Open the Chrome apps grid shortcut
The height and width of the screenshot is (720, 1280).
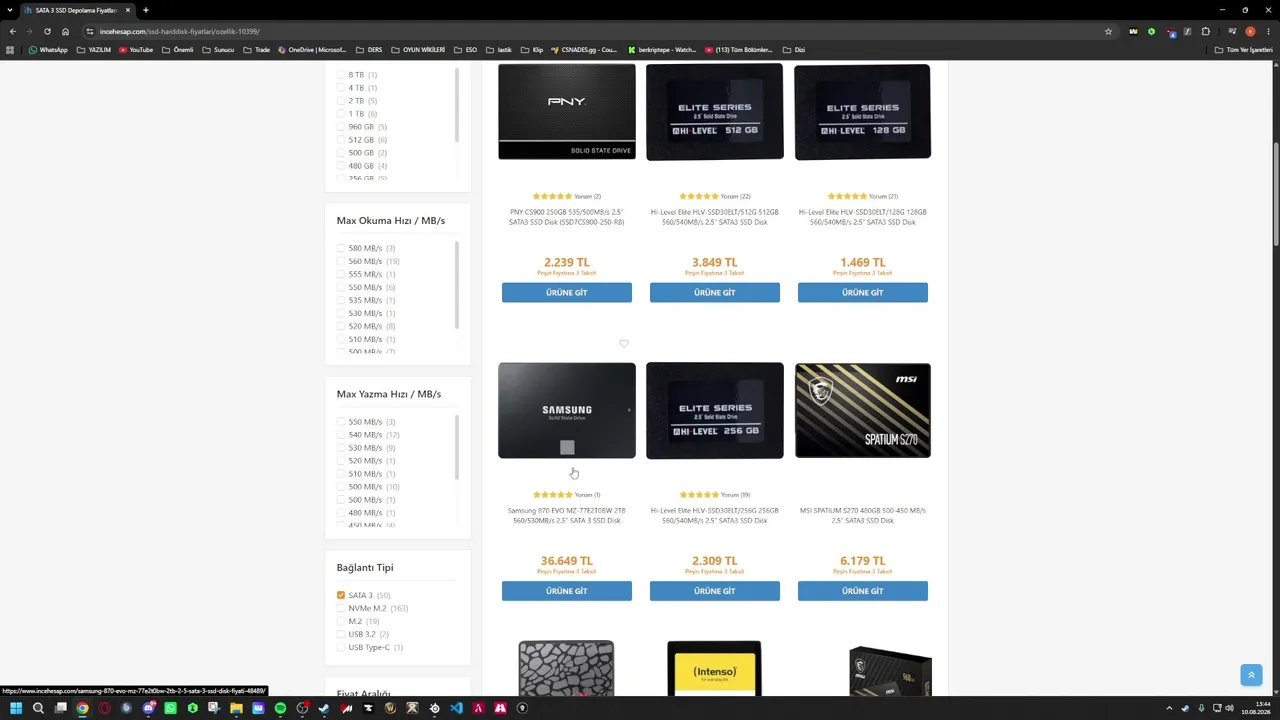coord(11,50)
